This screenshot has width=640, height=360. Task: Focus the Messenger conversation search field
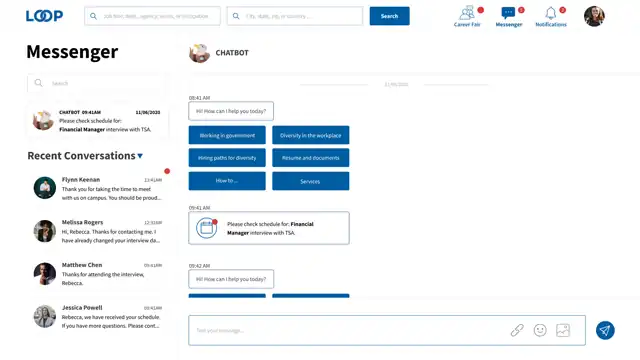(x=98, y=83)
